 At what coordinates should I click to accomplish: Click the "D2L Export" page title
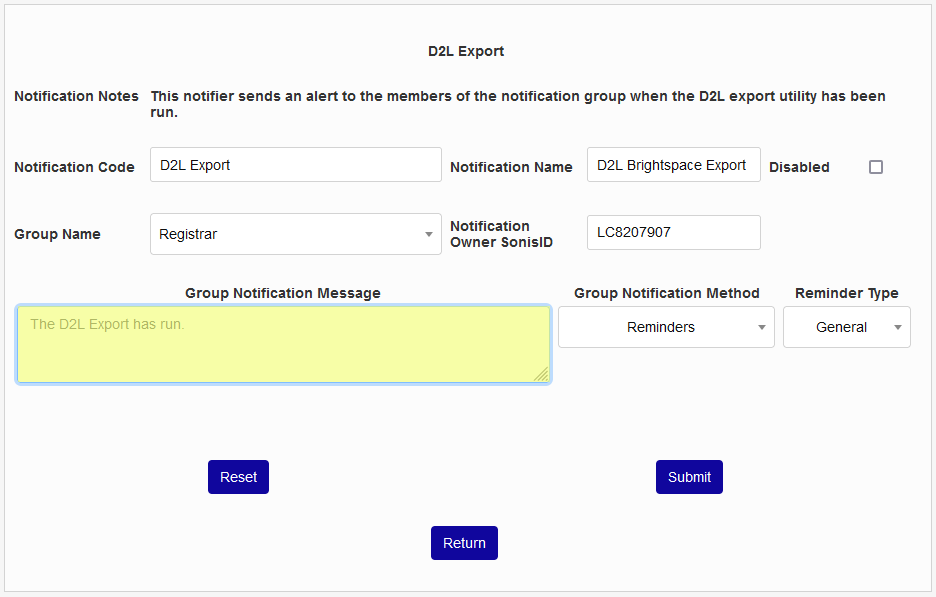pyautogui.click(x=466, y=51)
